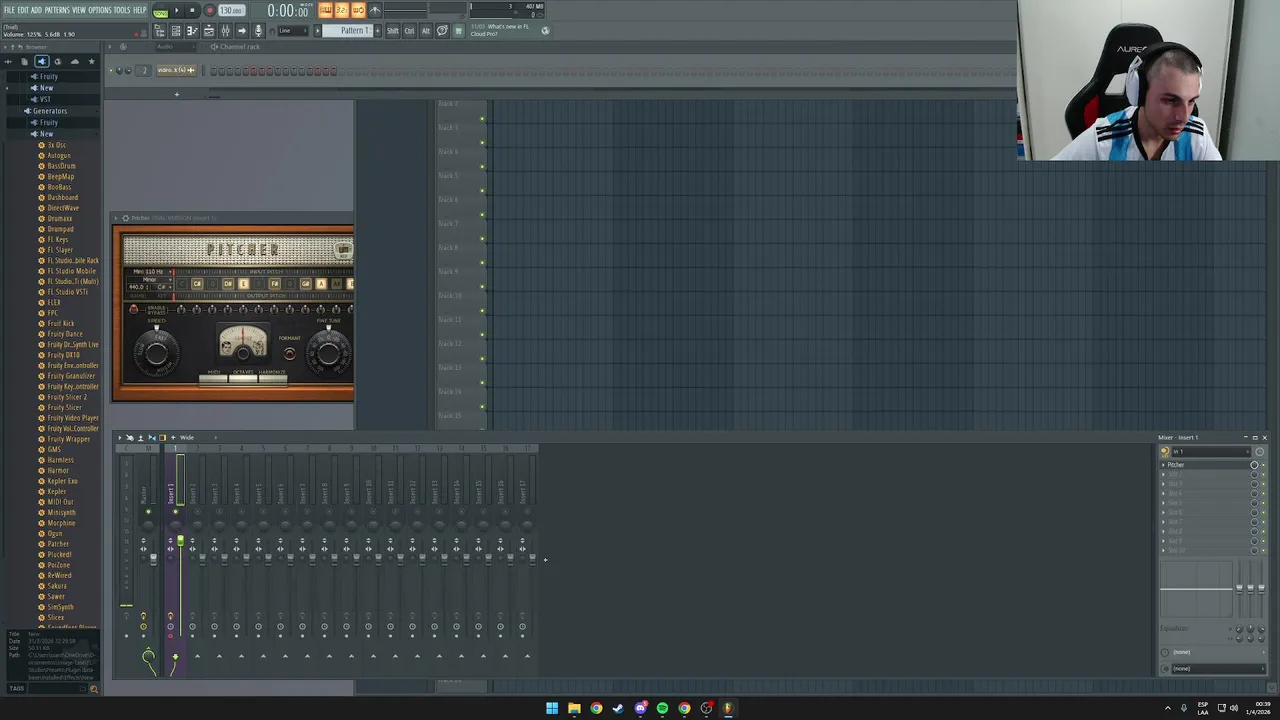1280x720 pixels.
Task: Open Spotify from the taskbar
Action: tap(662, 708)
